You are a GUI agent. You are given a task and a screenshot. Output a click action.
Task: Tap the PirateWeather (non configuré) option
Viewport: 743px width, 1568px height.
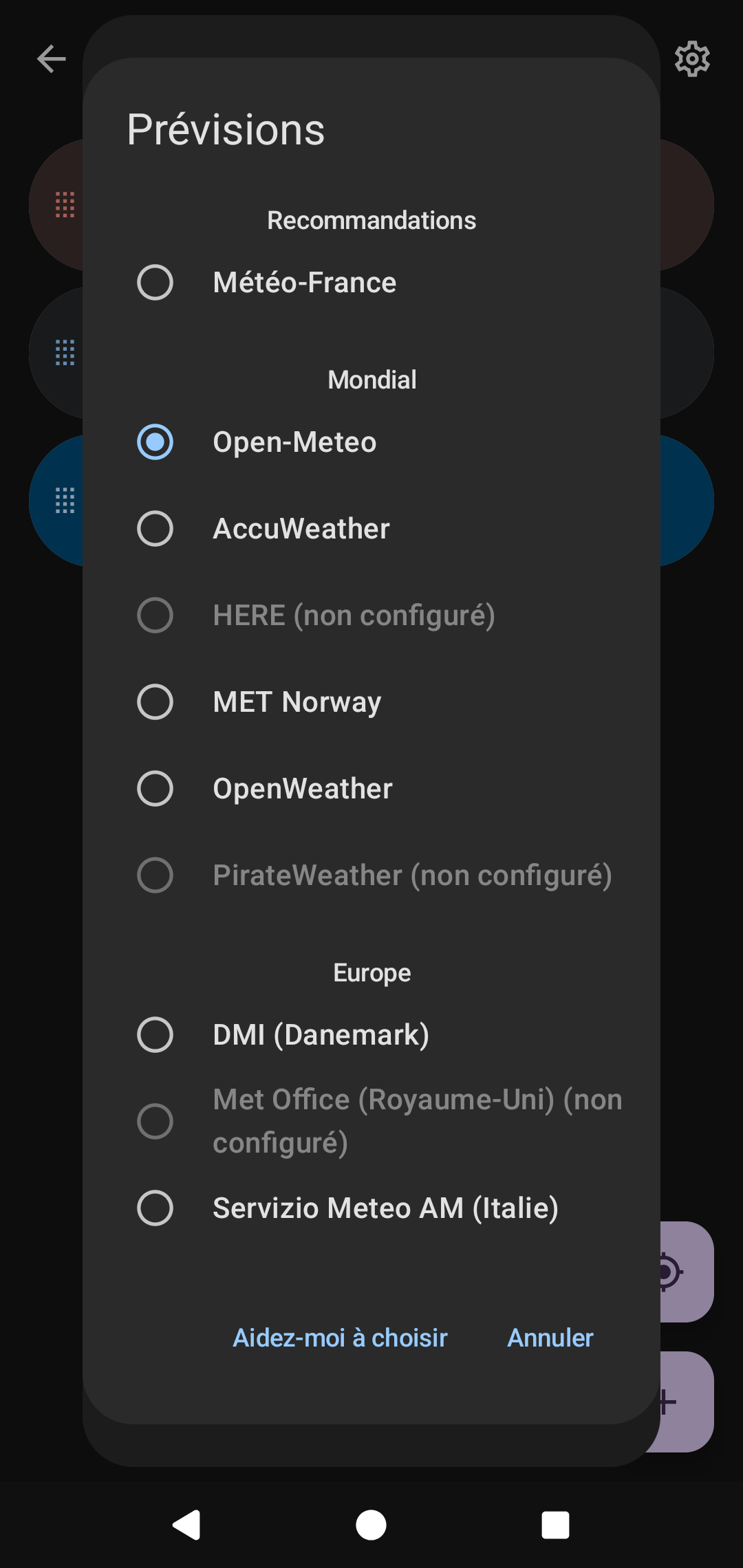[155, 875]
